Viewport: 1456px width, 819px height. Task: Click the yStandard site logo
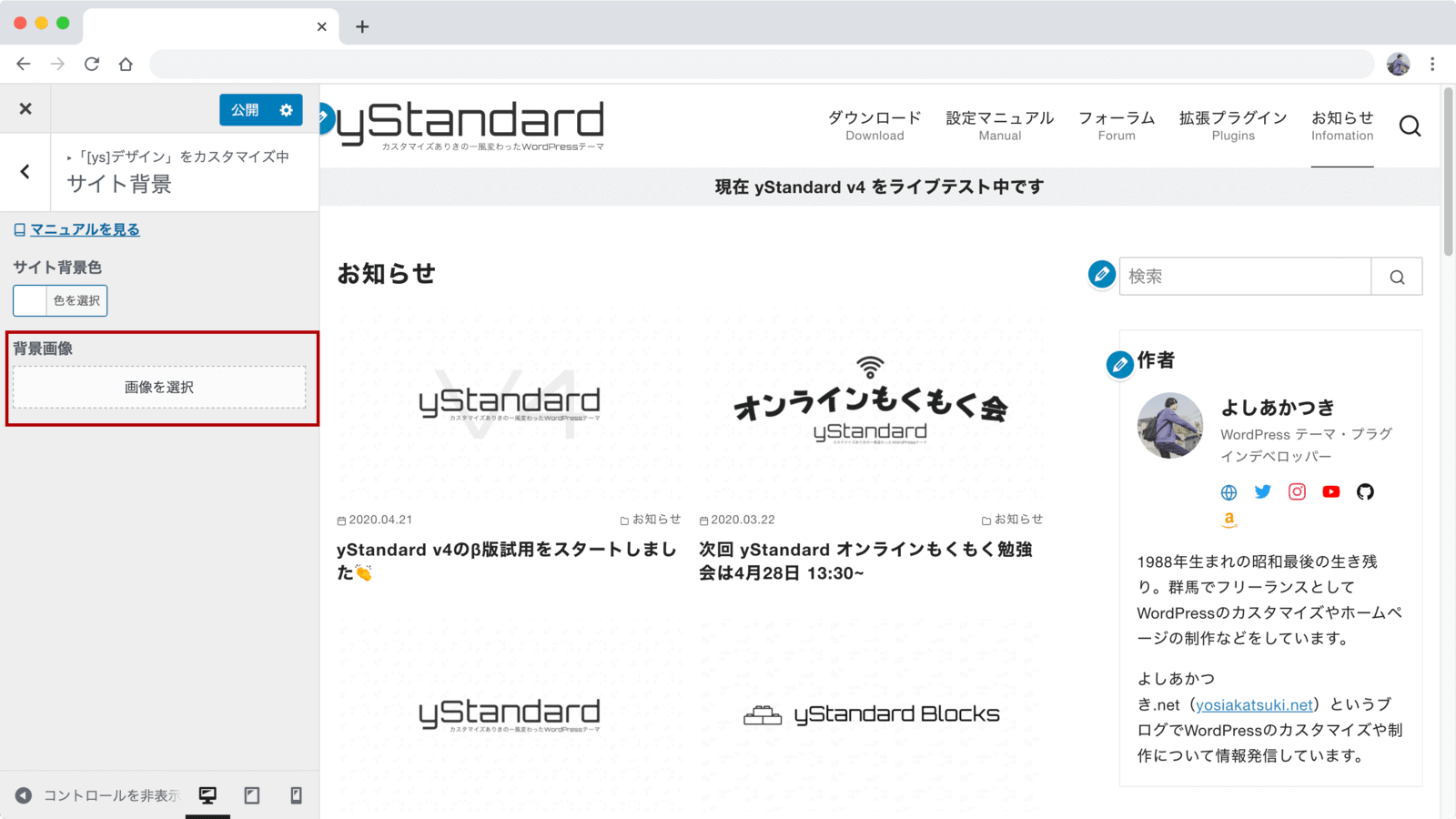(470, 125)
